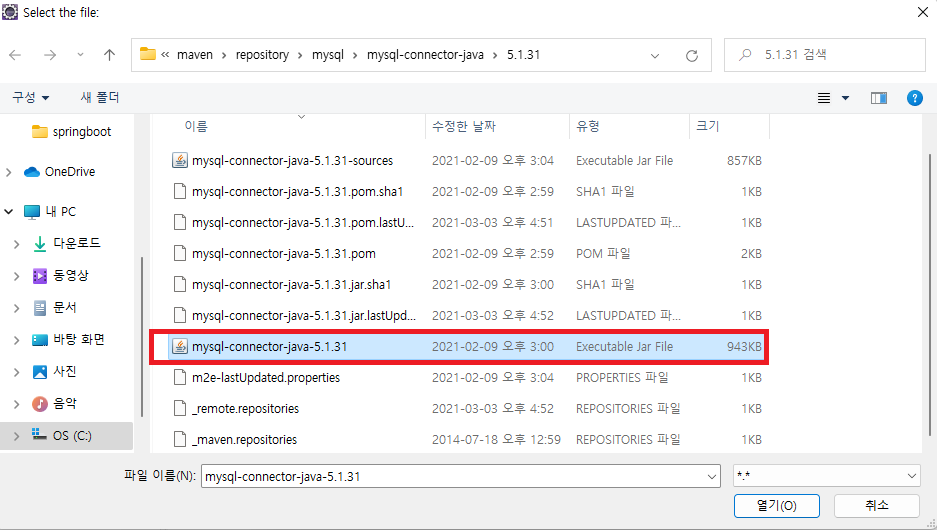This screenshot has width=937, height=530.
Task: Toggle the preview pane icon
Action: click(878, 98)
